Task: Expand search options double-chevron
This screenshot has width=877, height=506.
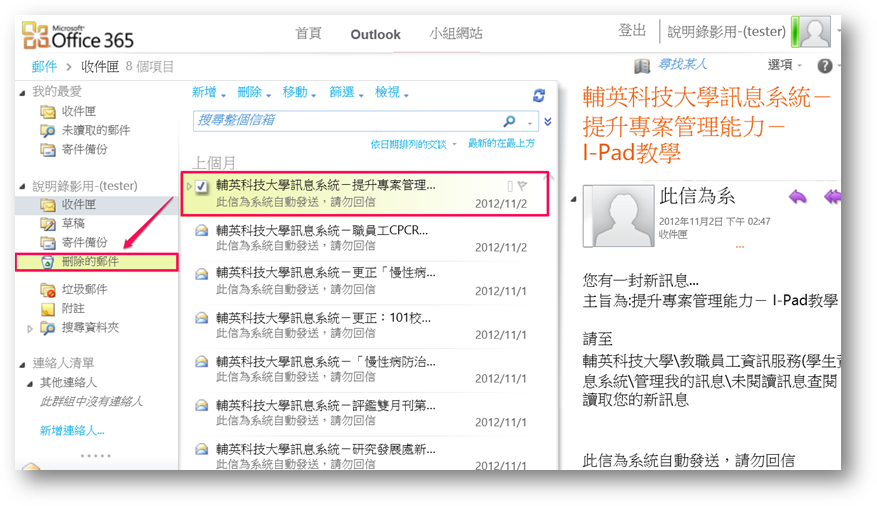Action: [548, 121]
